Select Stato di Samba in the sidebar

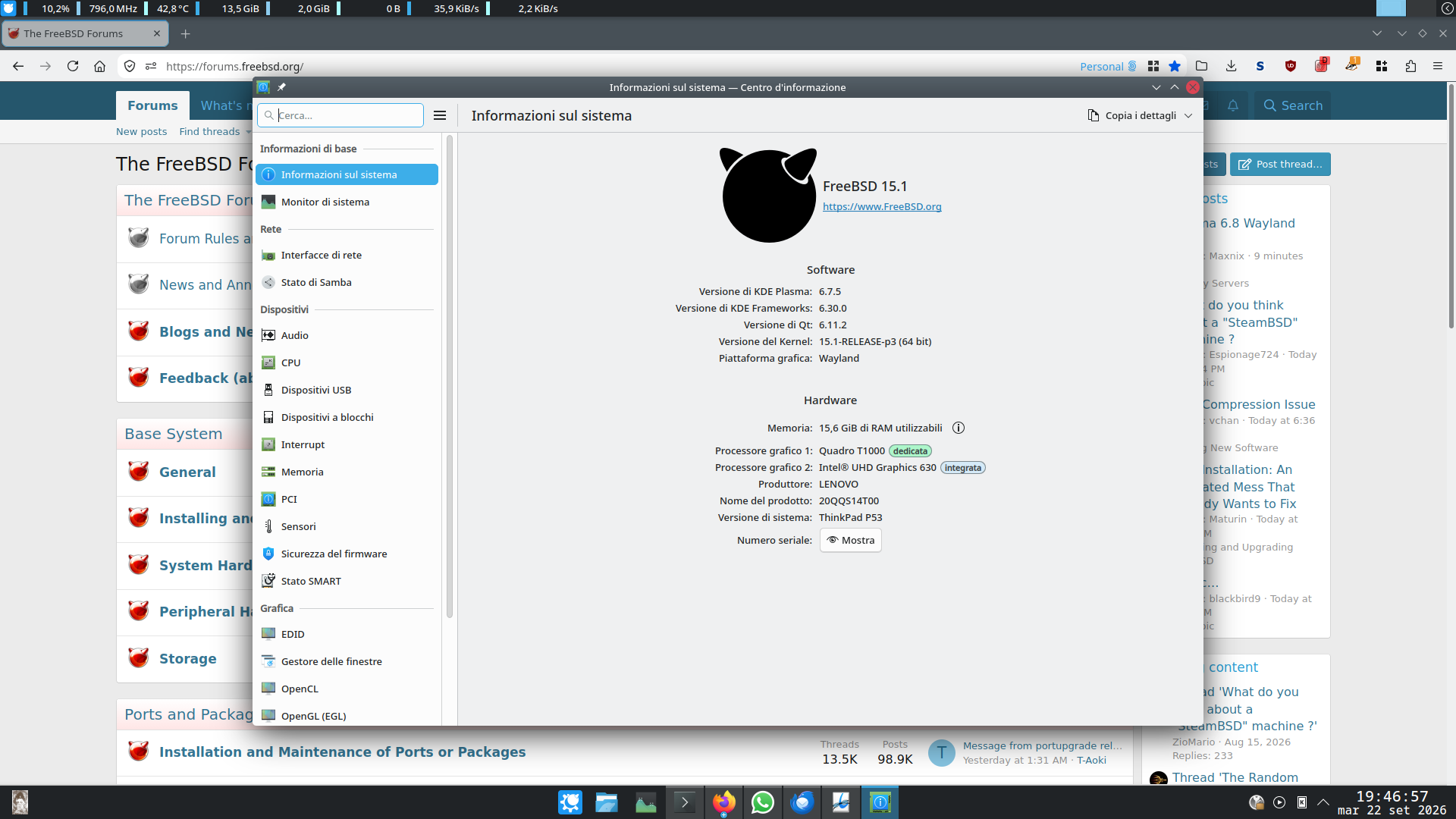coord(347,282)
